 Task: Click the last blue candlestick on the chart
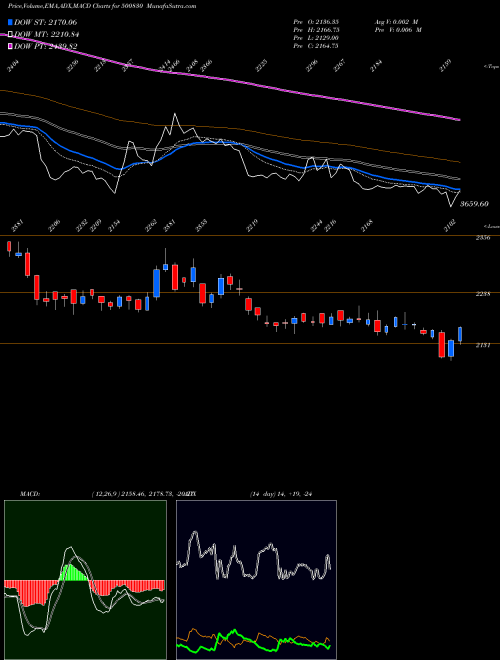[460, 334]
